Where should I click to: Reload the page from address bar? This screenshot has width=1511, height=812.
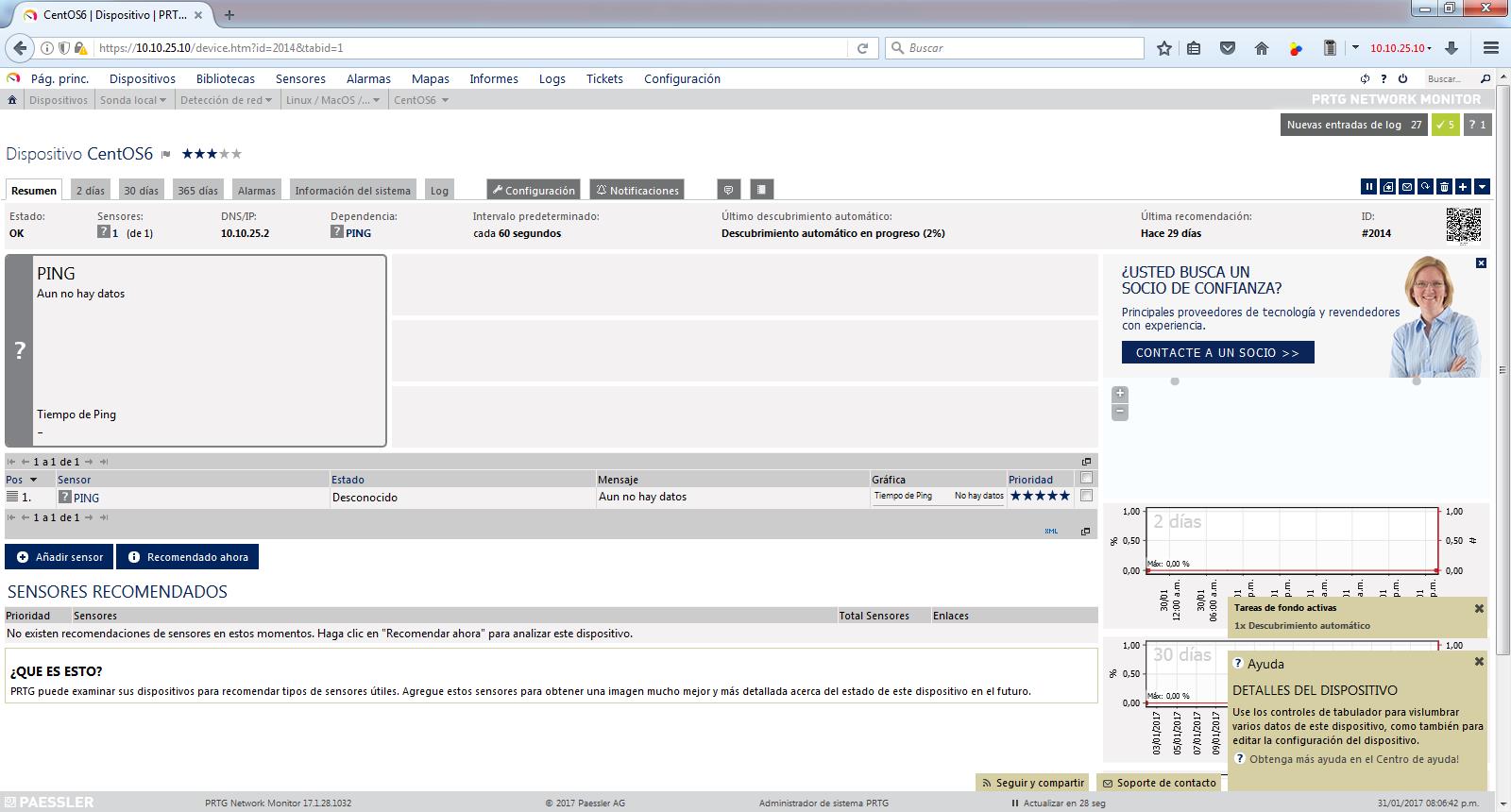(862, 48)
